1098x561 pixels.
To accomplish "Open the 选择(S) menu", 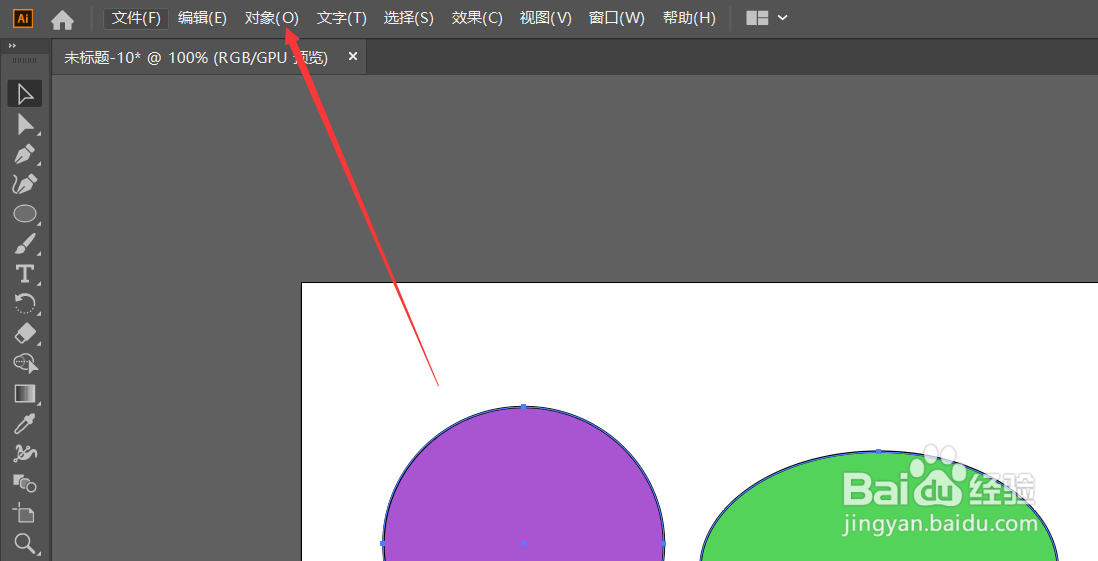I will pyautogui.click(x=409, y=18).
